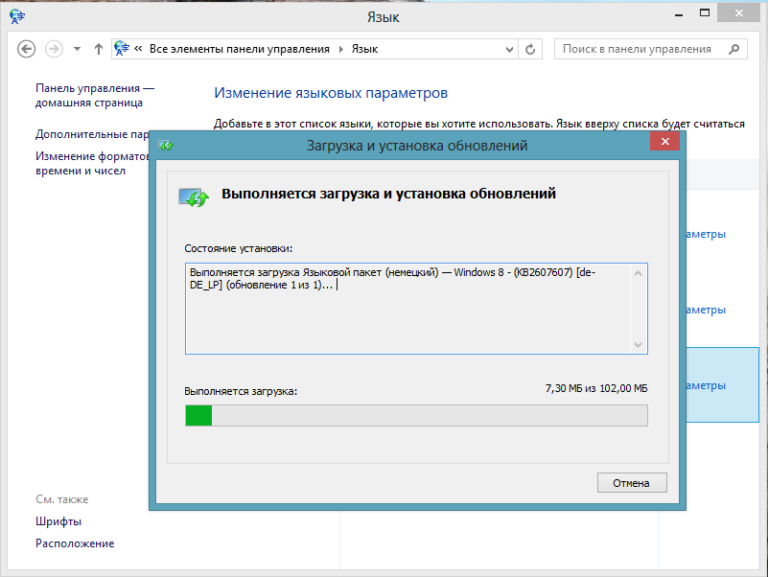This screenshot has width=768, height=577.
Task: Open 'Изменение форматов даты, времени и чисел'
Action: pyautogui.click(x=92, y=163)
